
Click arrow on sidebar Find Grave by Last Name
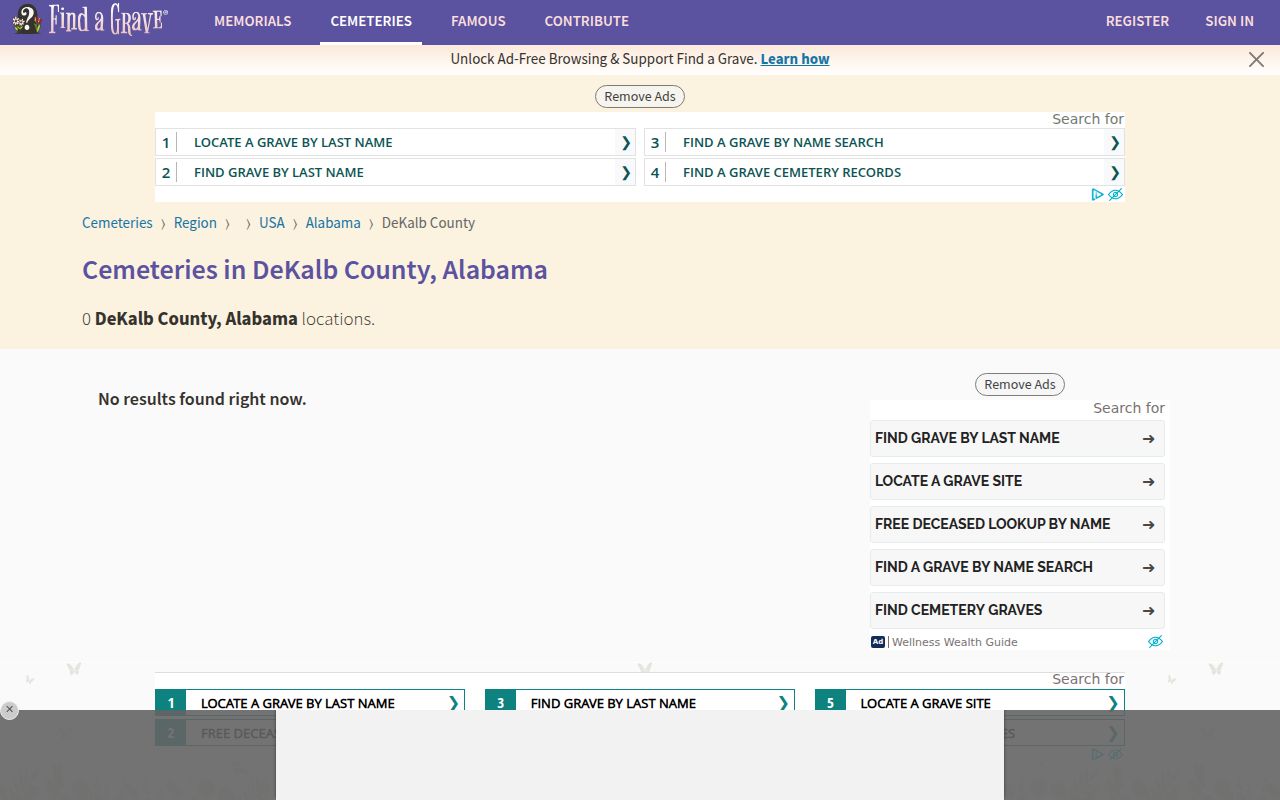pos(1148,438)
